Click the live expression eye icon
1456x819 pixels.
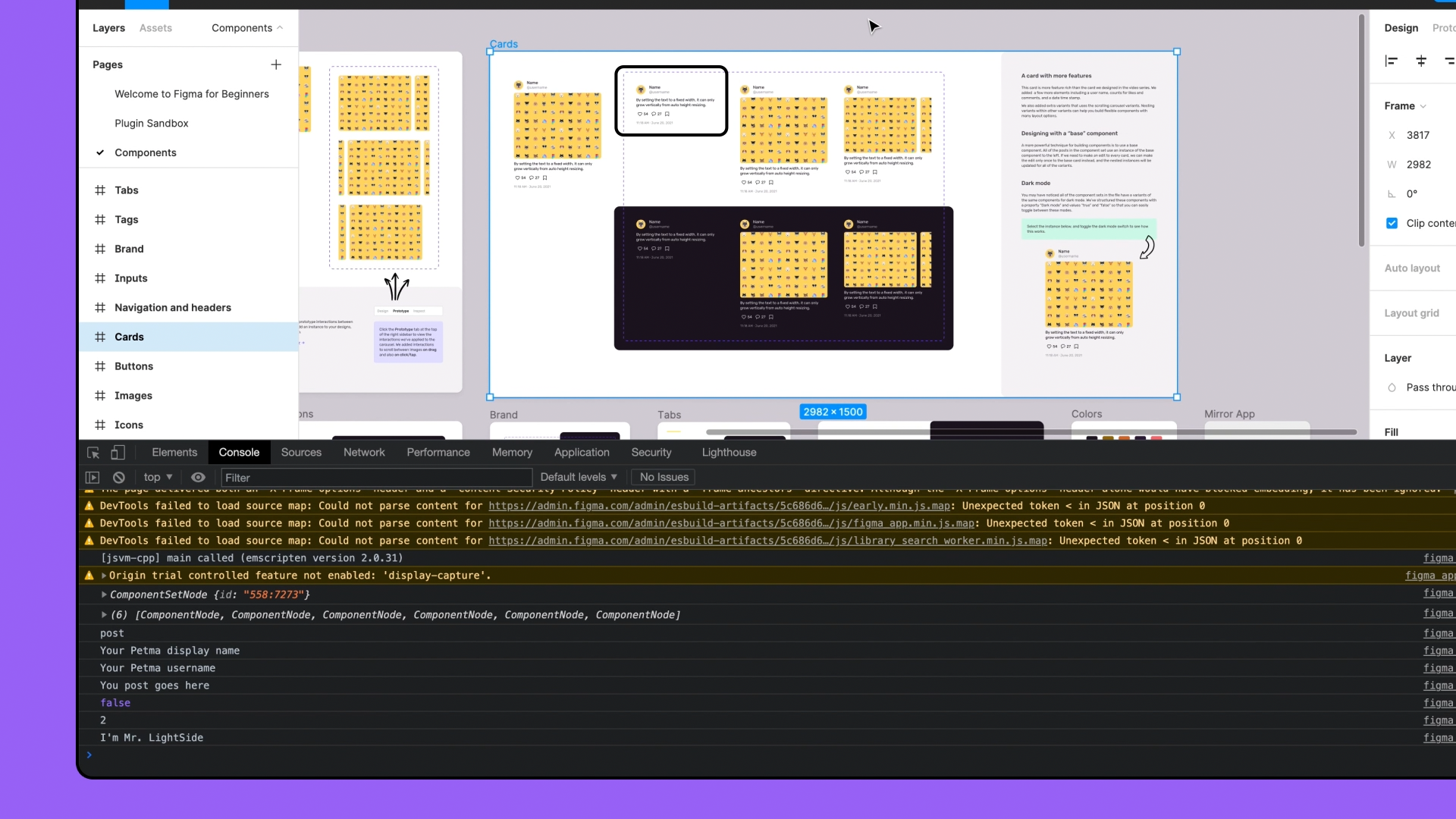(x=198, y=478)
